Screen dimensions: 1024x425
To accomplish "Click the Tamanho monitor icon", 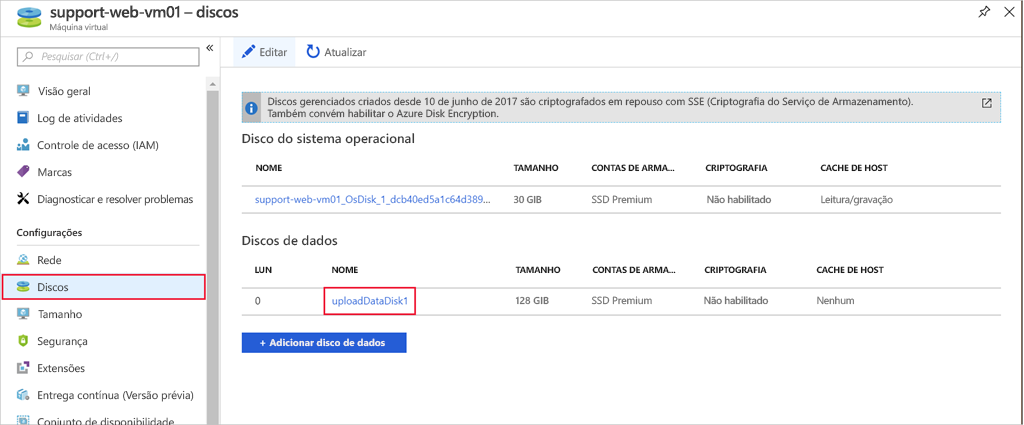I will pyautogui.click(x=24, y=314).
